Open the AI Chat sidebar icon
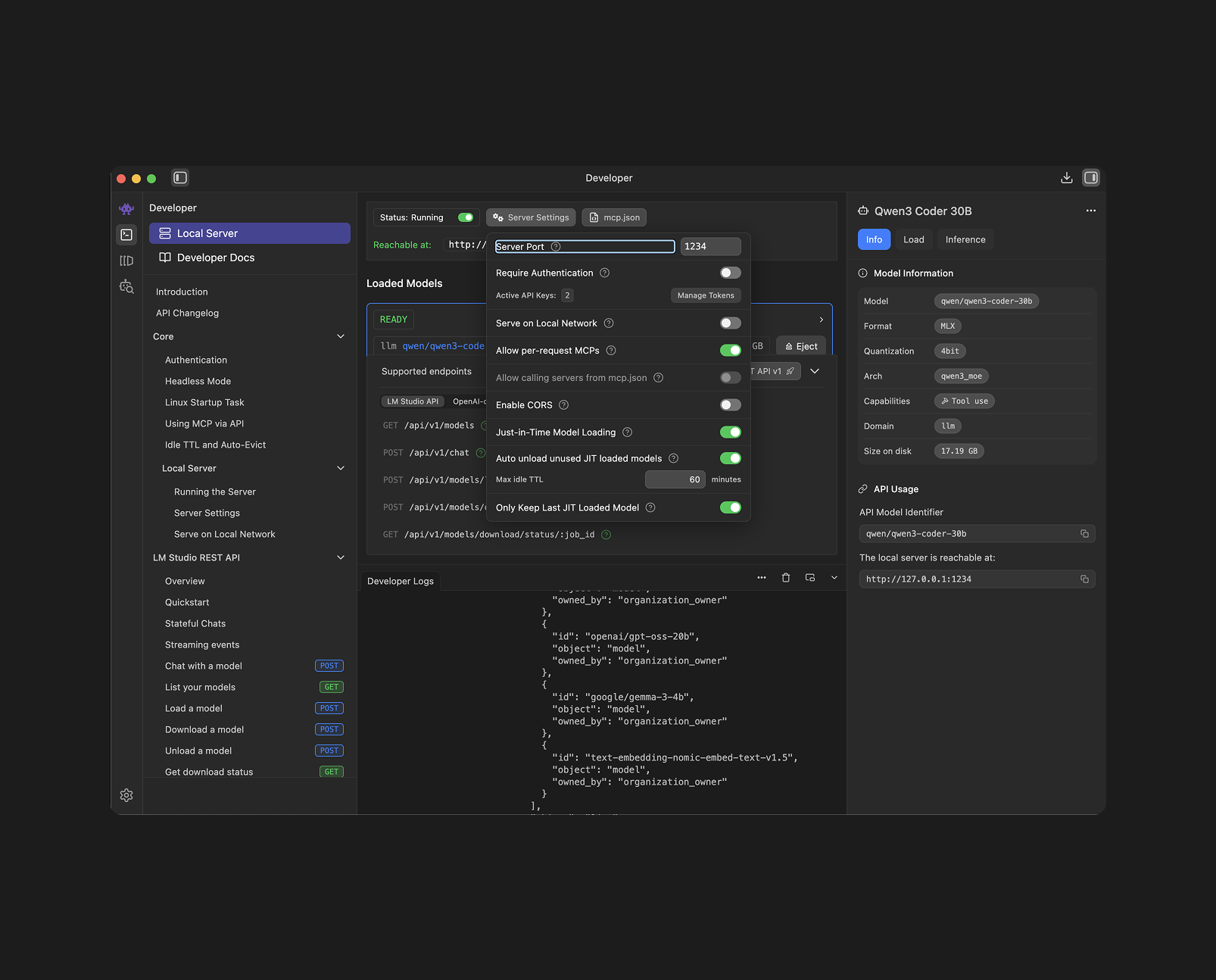This screenshot has height=980, width=1216. coord(126,208)
